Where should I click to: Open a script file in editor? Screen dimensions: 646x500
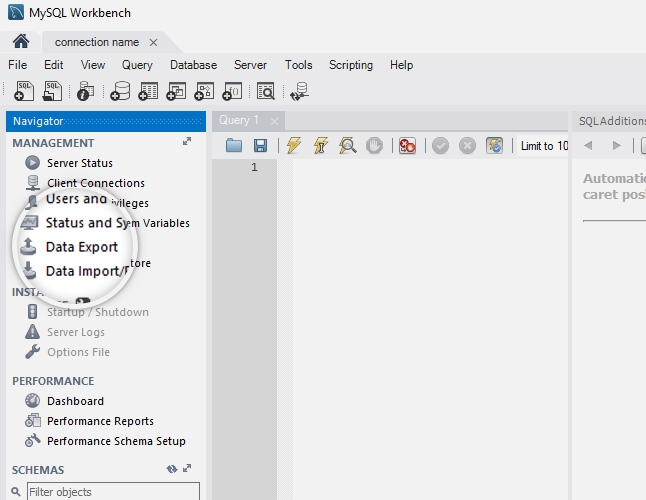tap(234, 145)
